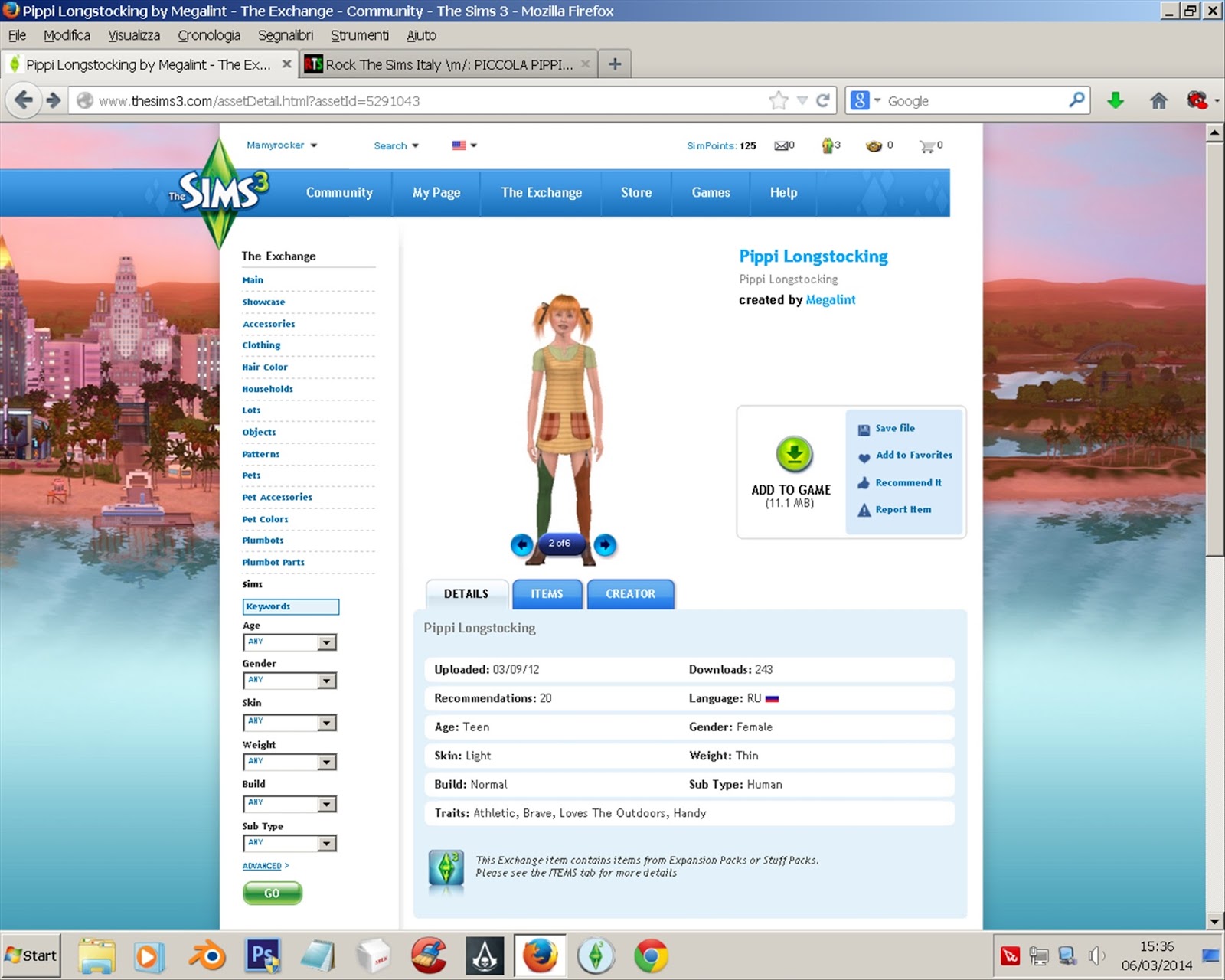
Task: Open the Community nav menu
Action: pos(339,193)
